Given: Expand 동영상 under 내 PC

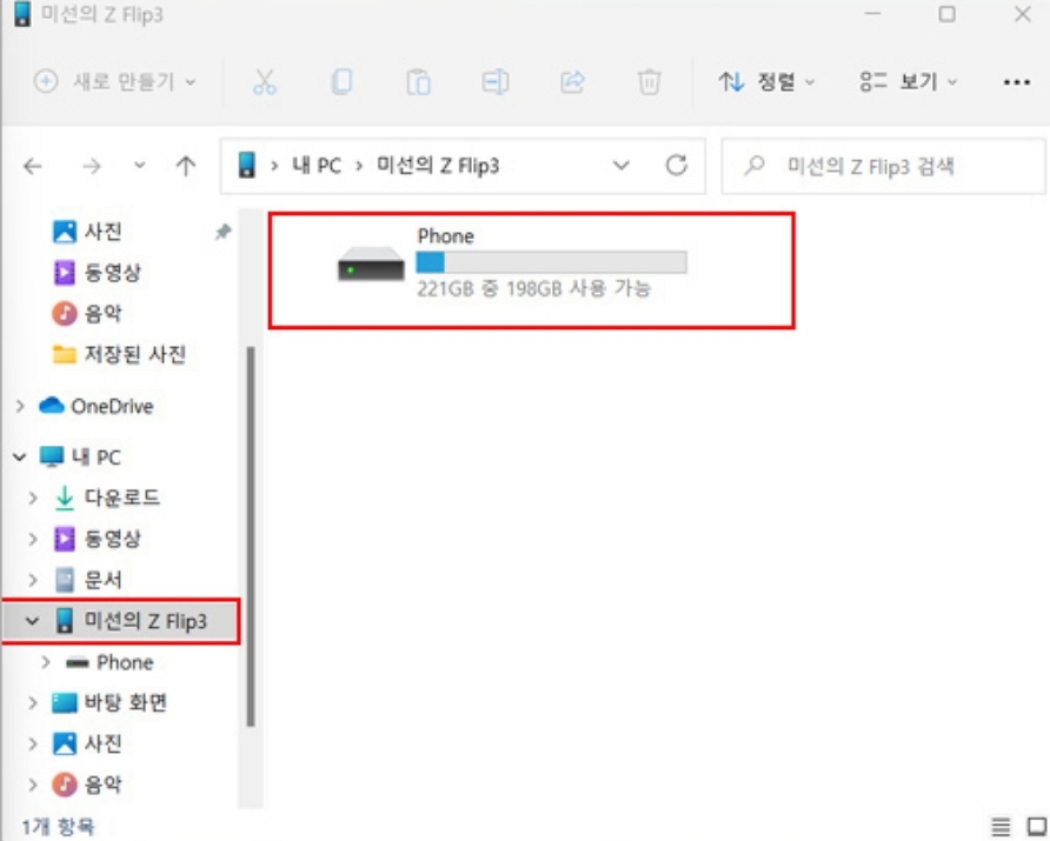Looking at the screenshot, I should point(33,539).
